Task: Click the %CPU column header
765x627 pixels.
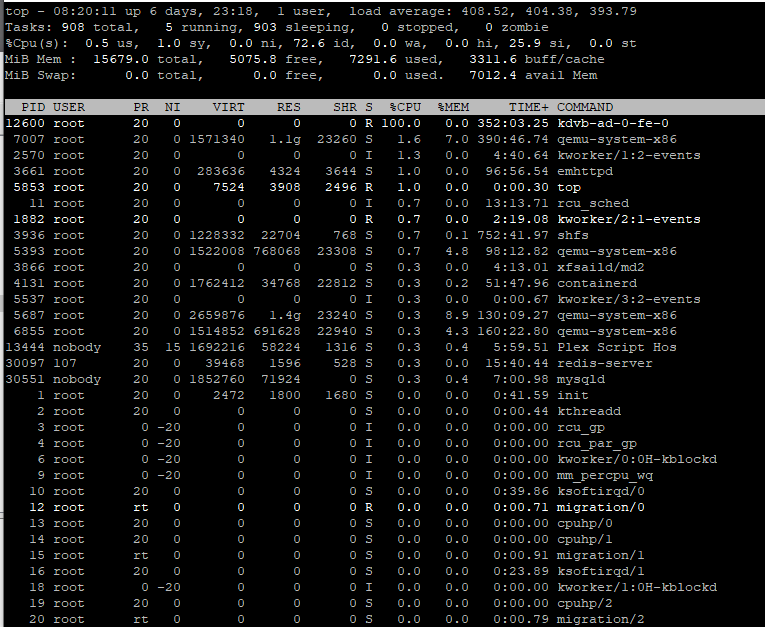Action: coord(405,107)
